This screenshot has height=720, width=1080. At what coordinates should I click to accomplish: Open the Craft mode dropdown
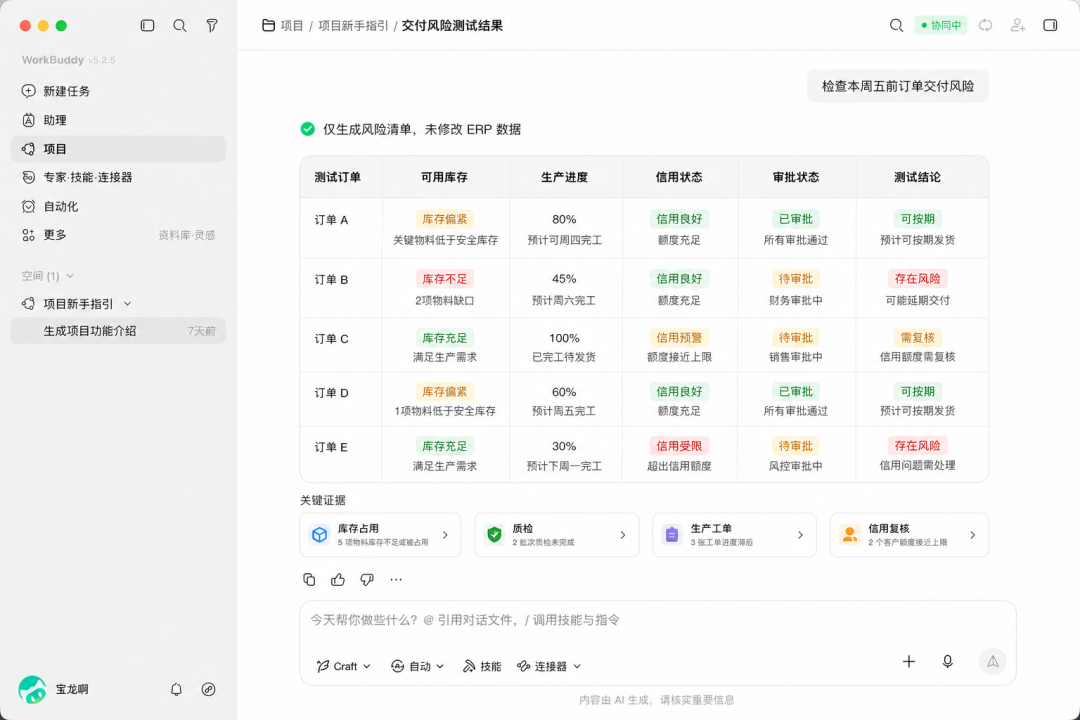tap(344, 666)
